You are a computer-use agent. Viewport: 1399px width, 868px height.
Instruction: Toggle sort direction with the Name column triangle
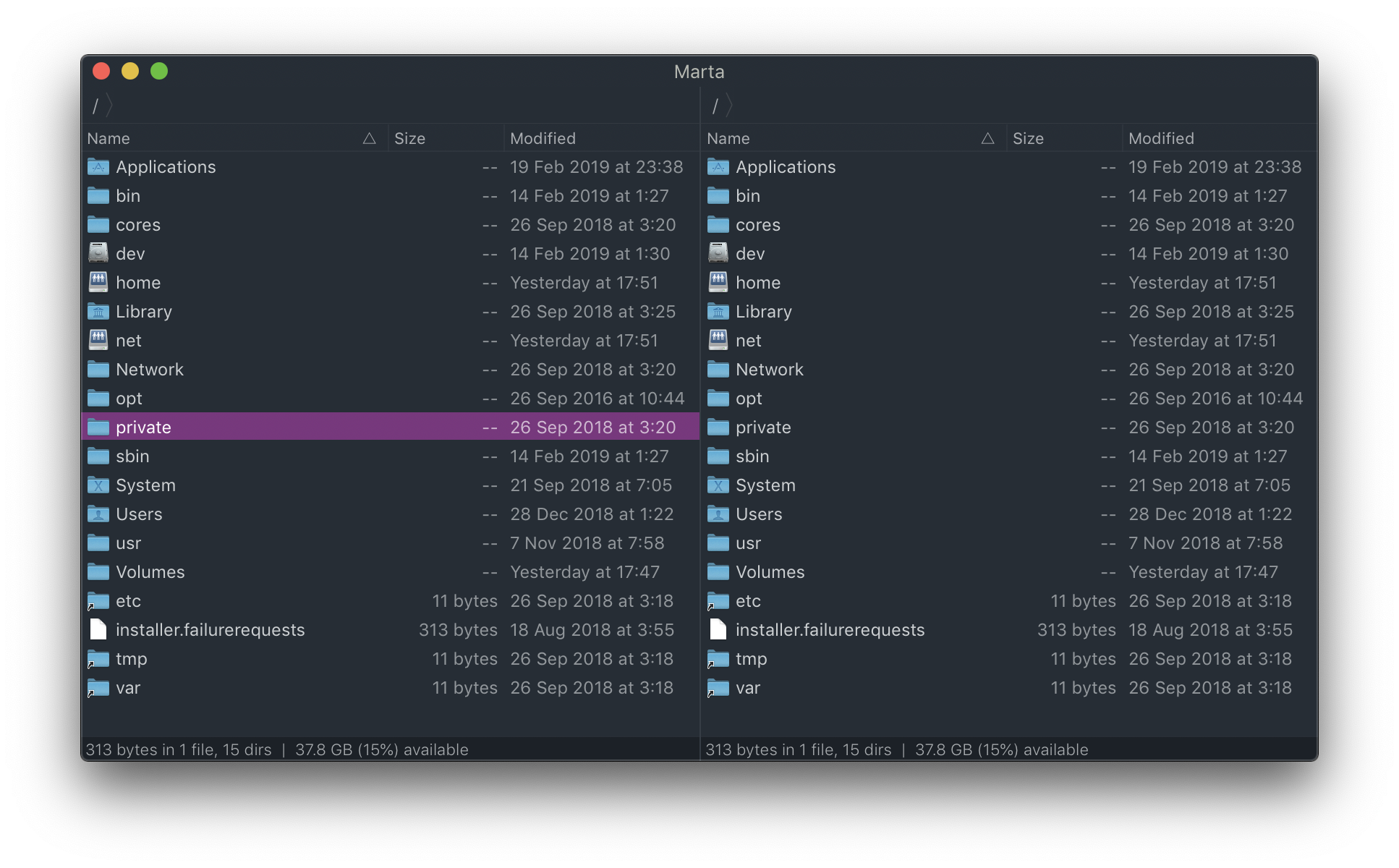click(370, 137)
